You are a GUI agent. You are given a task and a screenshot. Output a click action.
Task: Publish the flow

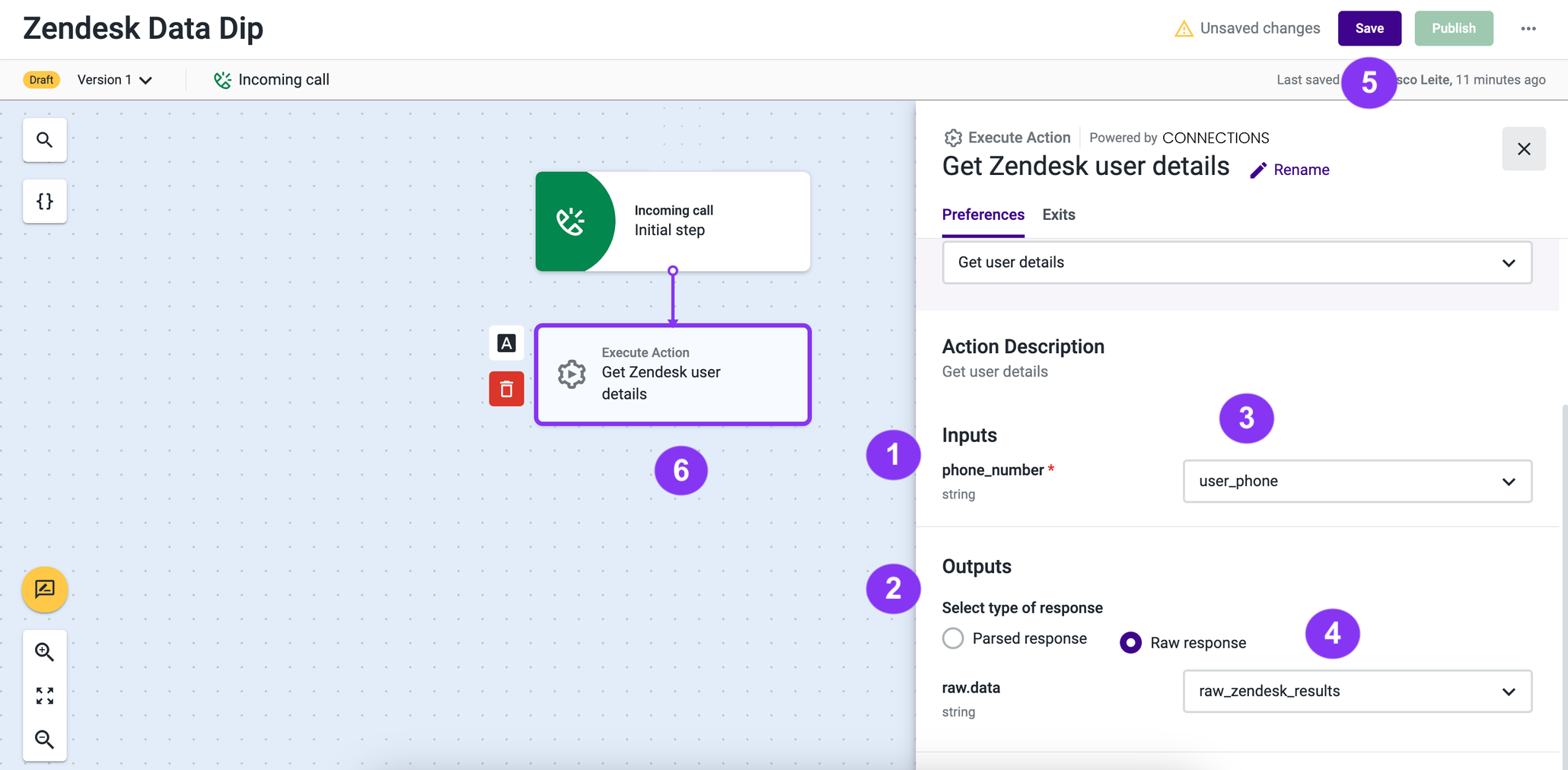pos(1453,28)
